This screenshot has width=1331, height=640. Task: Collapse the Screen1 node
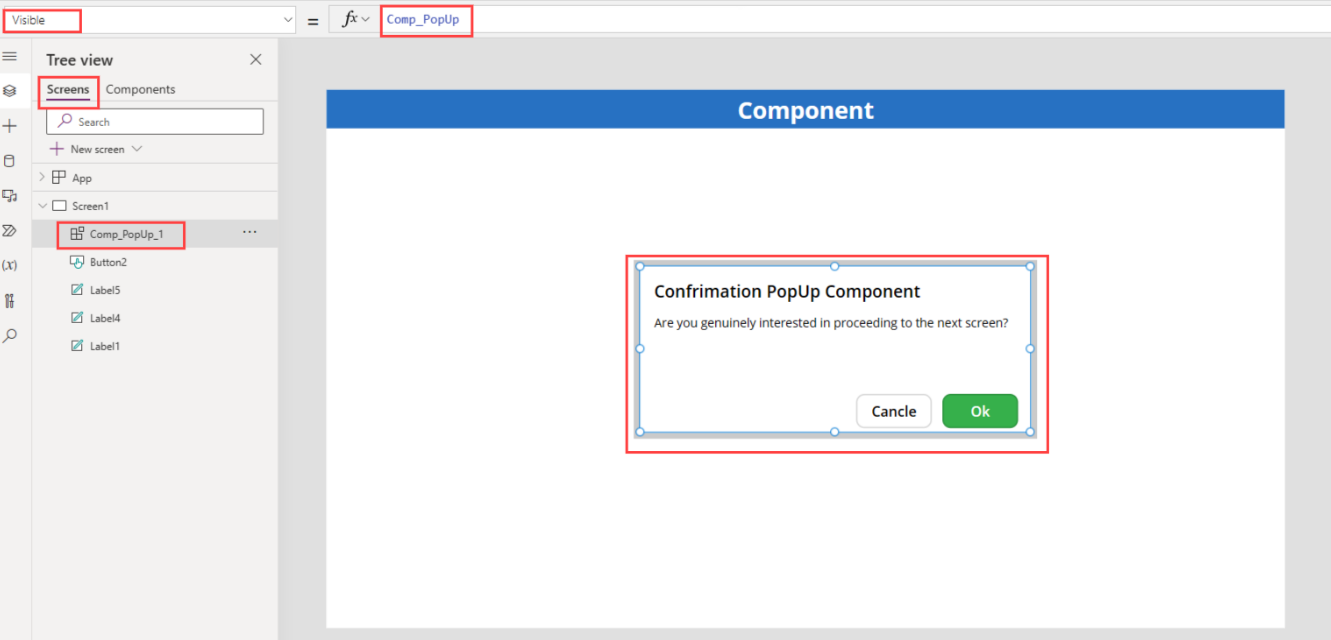[x=42, y=205]
